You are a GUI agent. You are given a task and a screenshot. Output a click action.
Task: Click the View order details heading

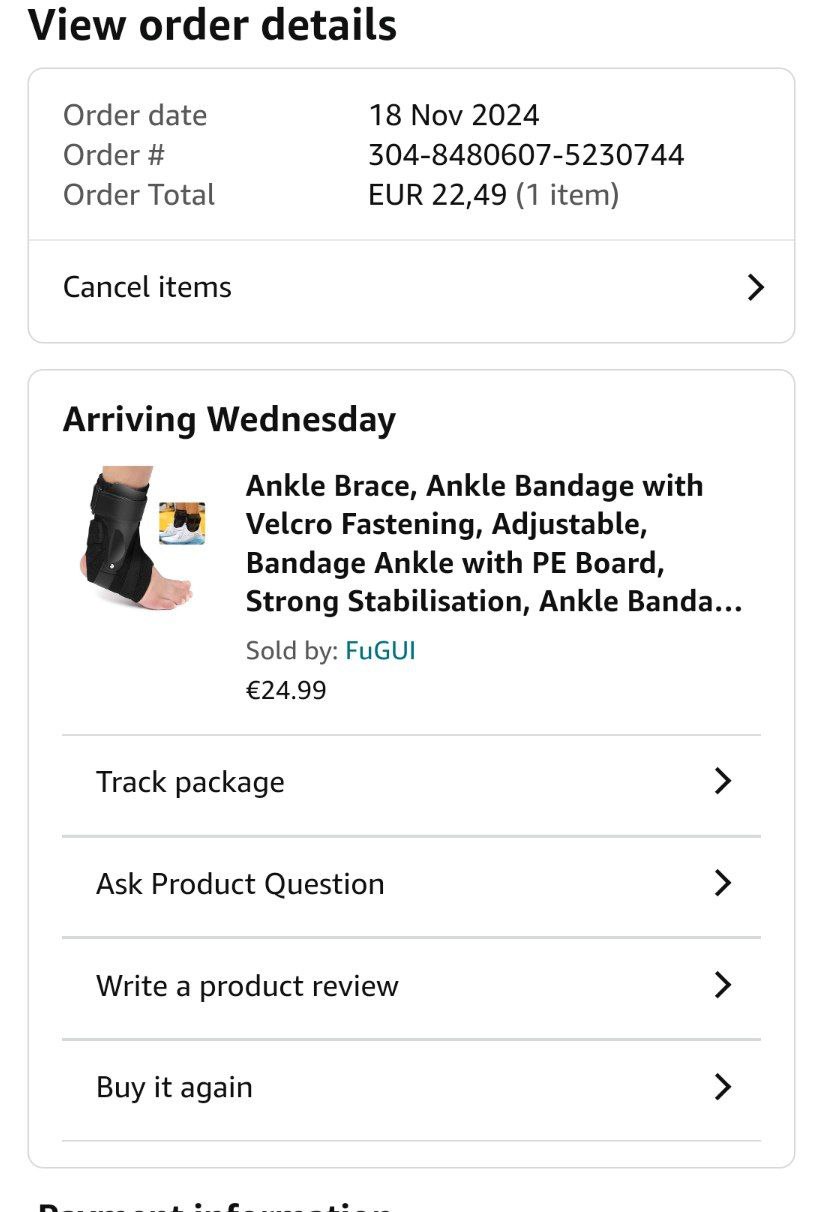(x=212, y=25)
